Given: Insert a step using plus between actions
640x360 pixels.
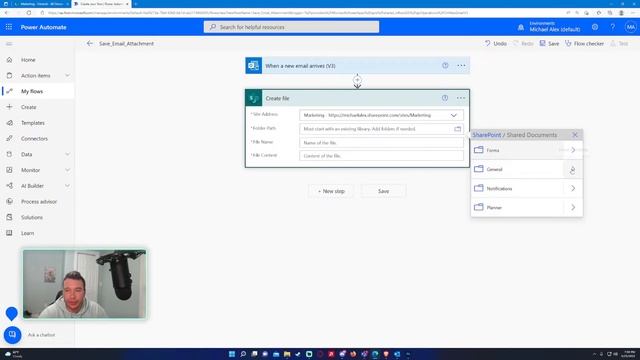Looking at the screenshot, I should coord(357,80).
